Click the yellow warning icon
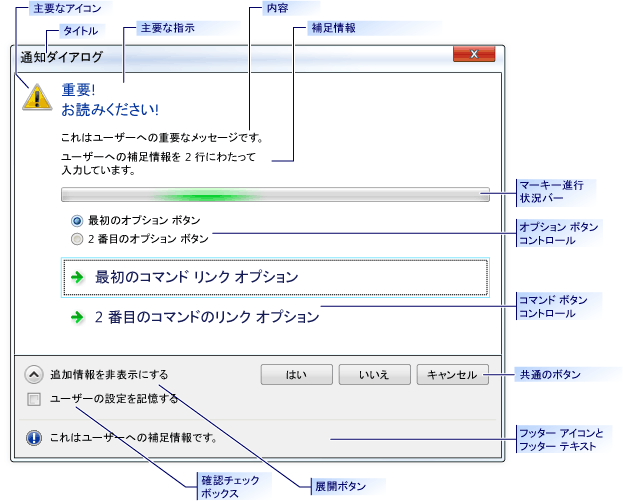Viewport: 623px width, 501px height. coord(37,97)
